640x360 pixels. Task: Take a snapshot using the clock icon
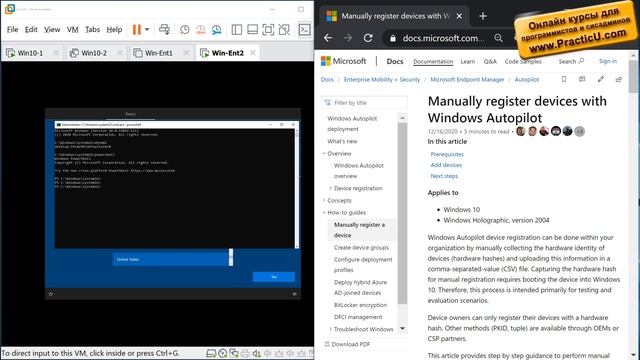click(184, 29)
